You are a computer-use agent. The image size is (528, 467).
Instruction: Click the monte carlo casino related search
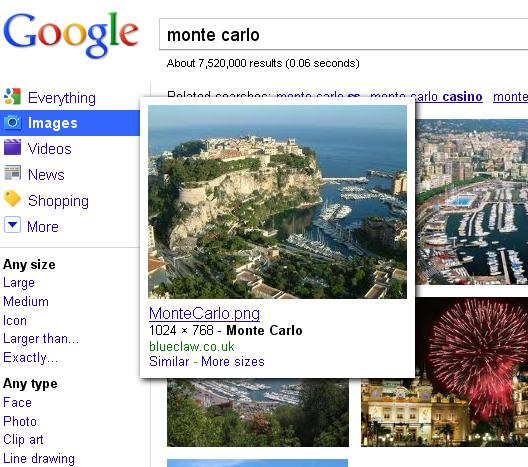tap(426, 97)
